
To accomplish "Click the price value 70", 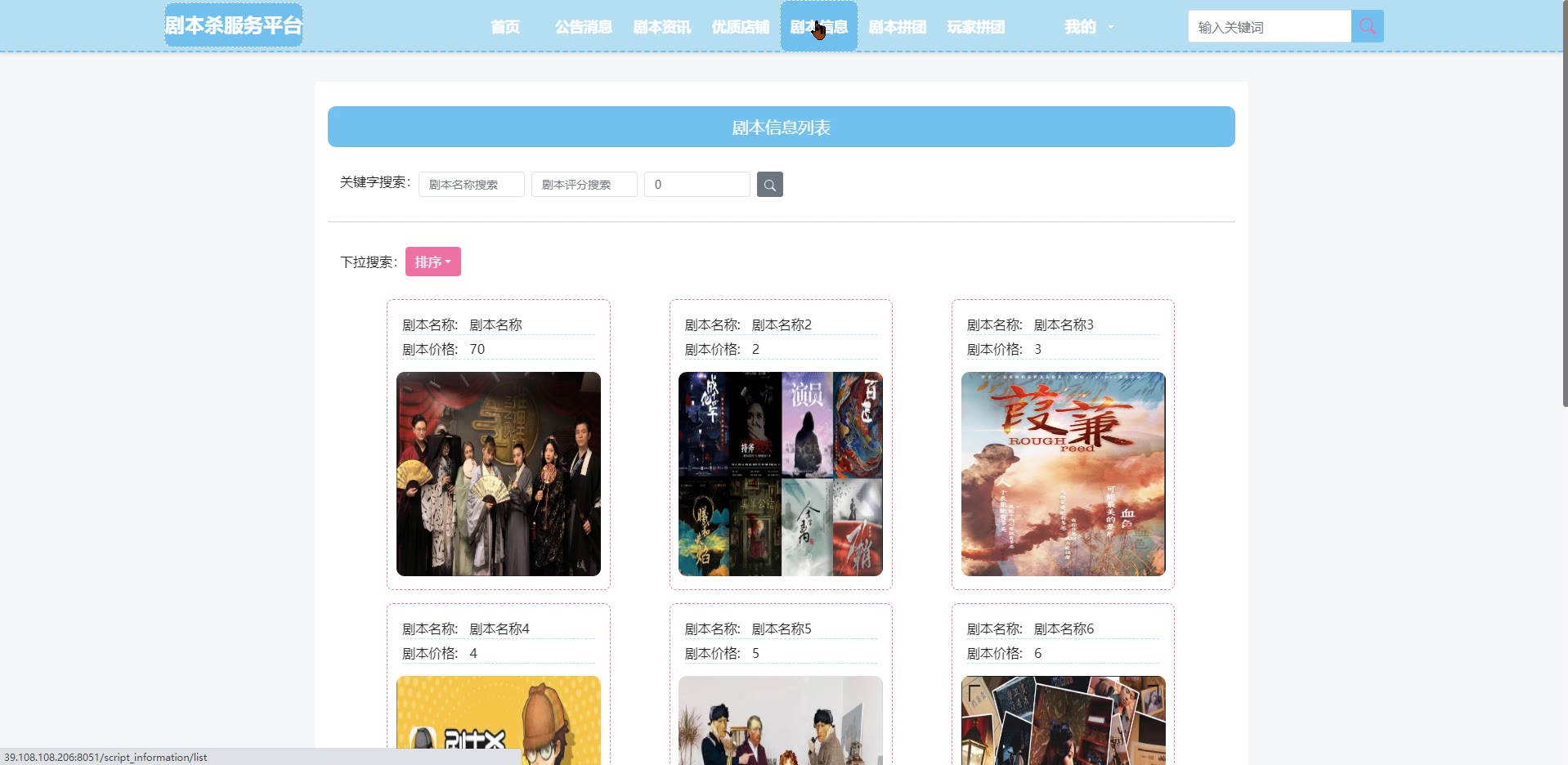I will (x=477, y=349).
